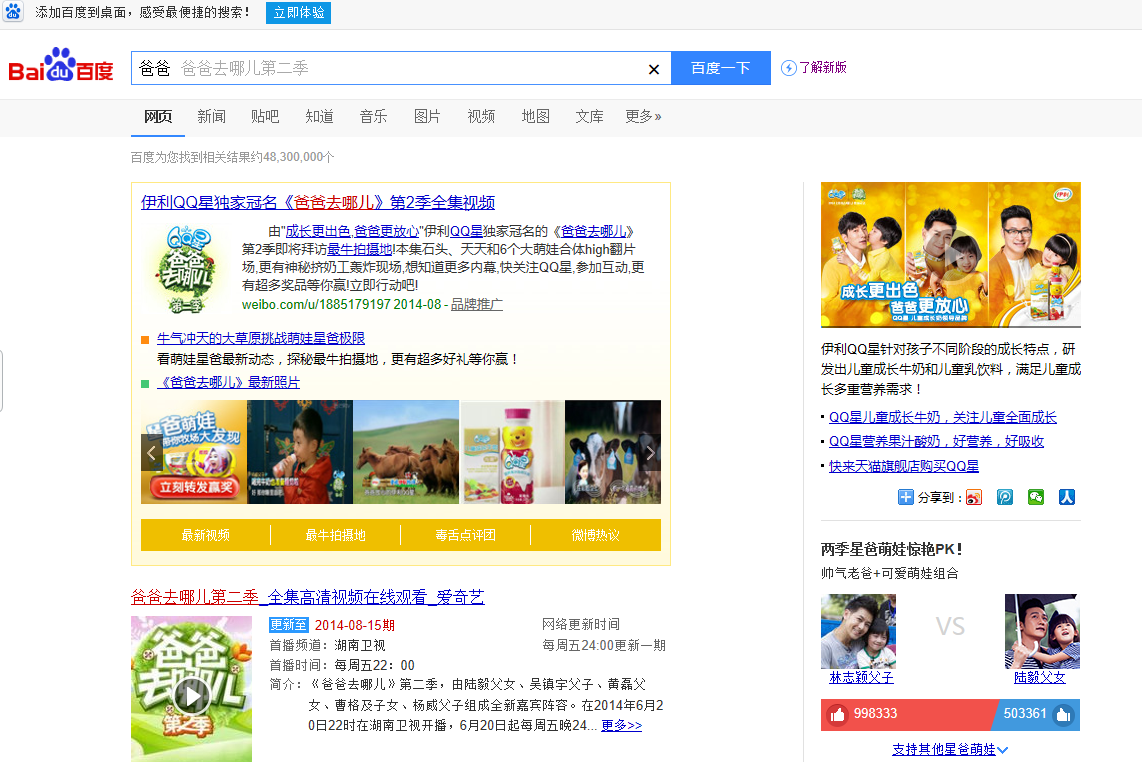Click next arrow on photo carousel
The height and width of the screenshot is (762, 1142).
(x=650, y=452)
